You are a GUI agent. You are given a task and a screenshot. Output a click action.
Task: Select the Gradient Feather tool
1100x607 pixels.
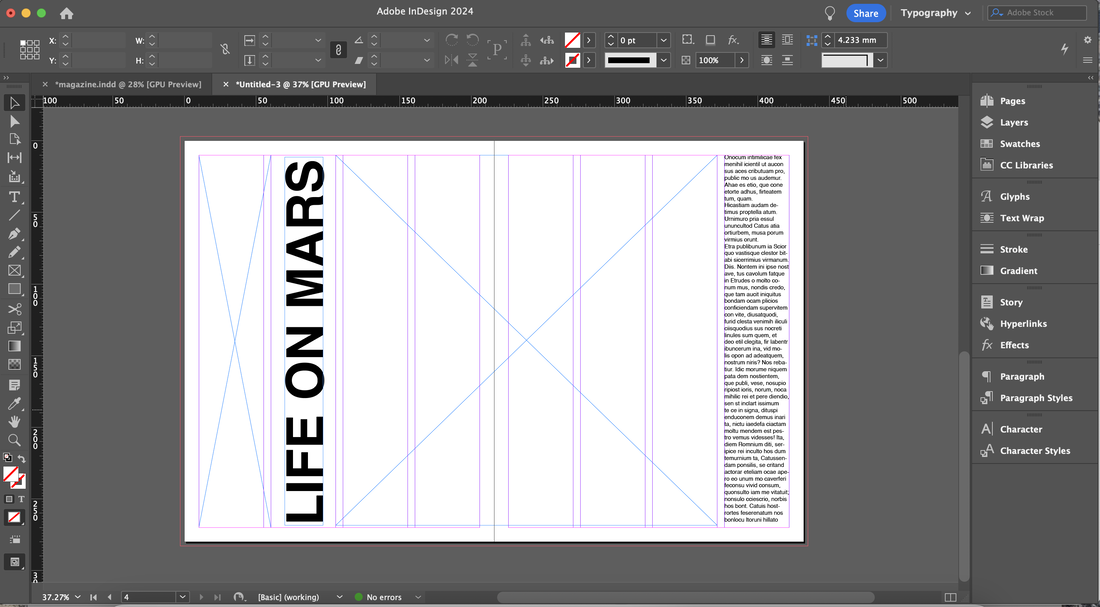[14, 364]
